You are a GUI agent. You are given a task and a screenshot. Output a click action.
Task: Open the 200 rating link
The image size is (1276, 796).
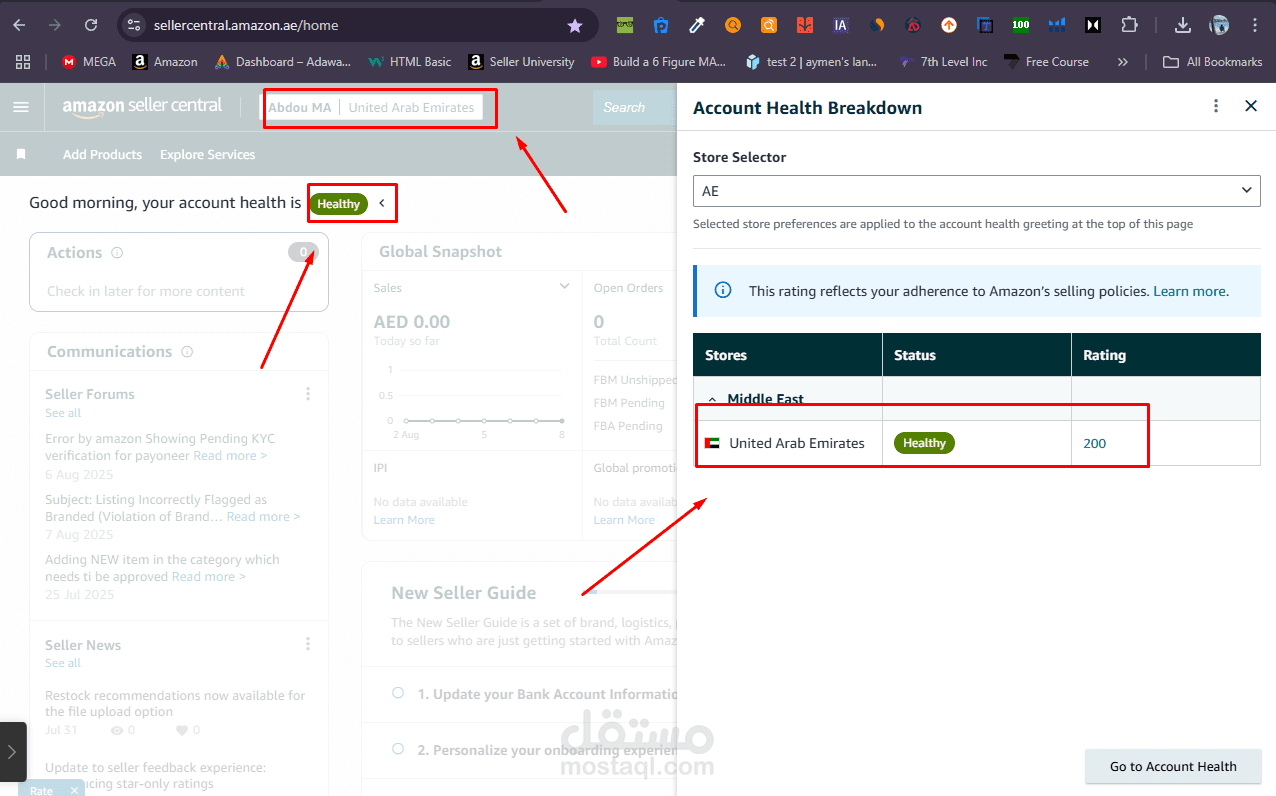click(x=1095, y=443)
